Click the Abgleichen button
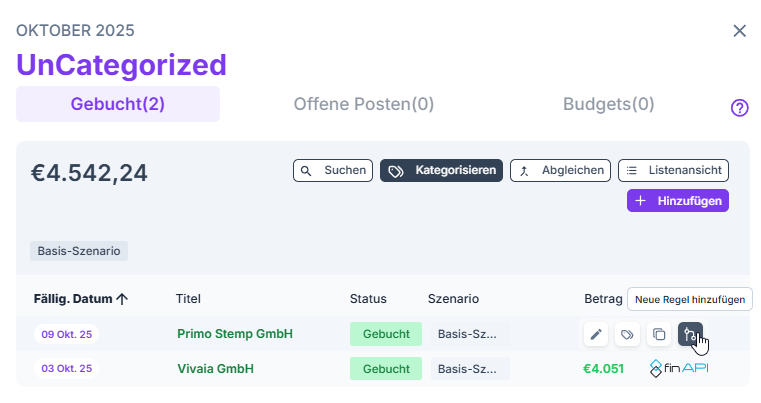761x403 pixels. click(560, 171)
